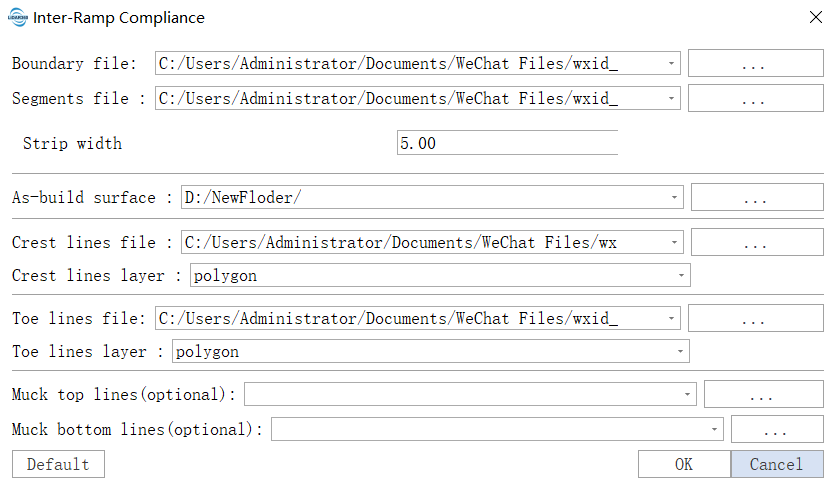
Task: Expand the Segments file dropdown
Action: pos(670,99)
